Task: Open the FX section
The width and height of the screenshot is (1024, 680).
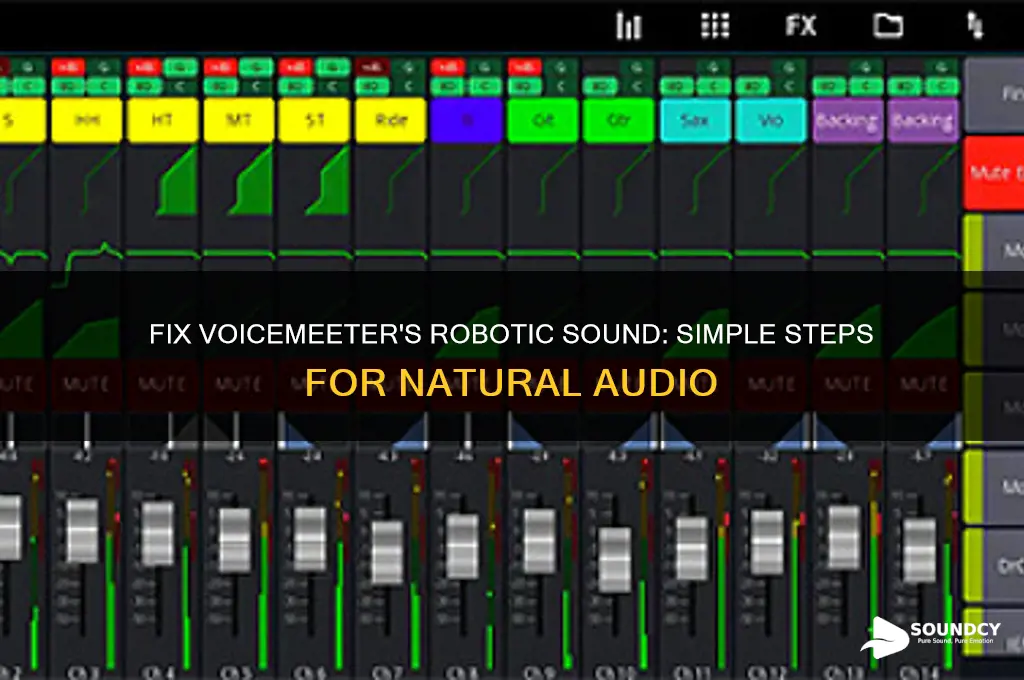Action: 801,26
